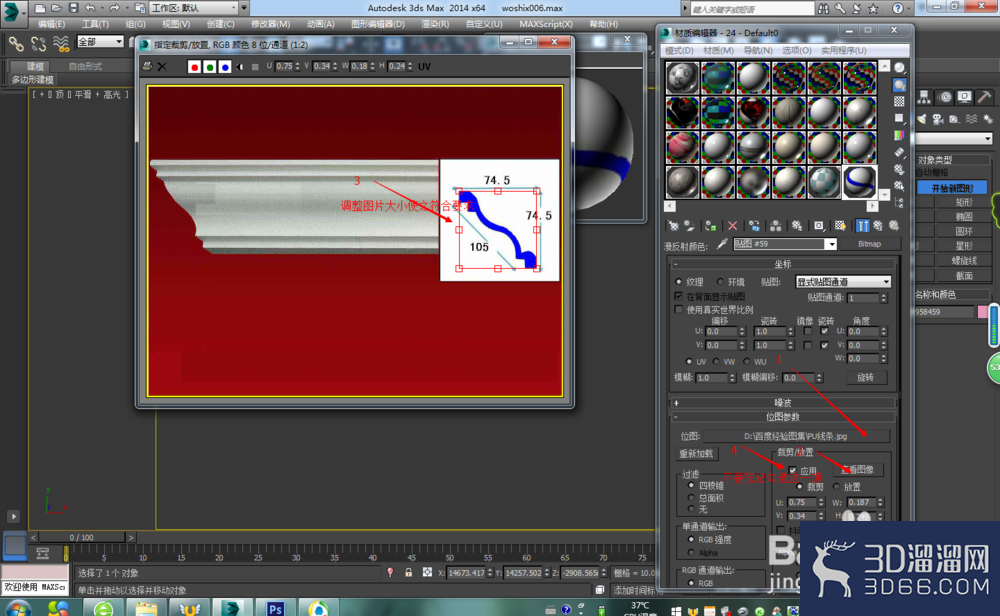Select the 放置 (Place) radio button

tap(837, 487)
